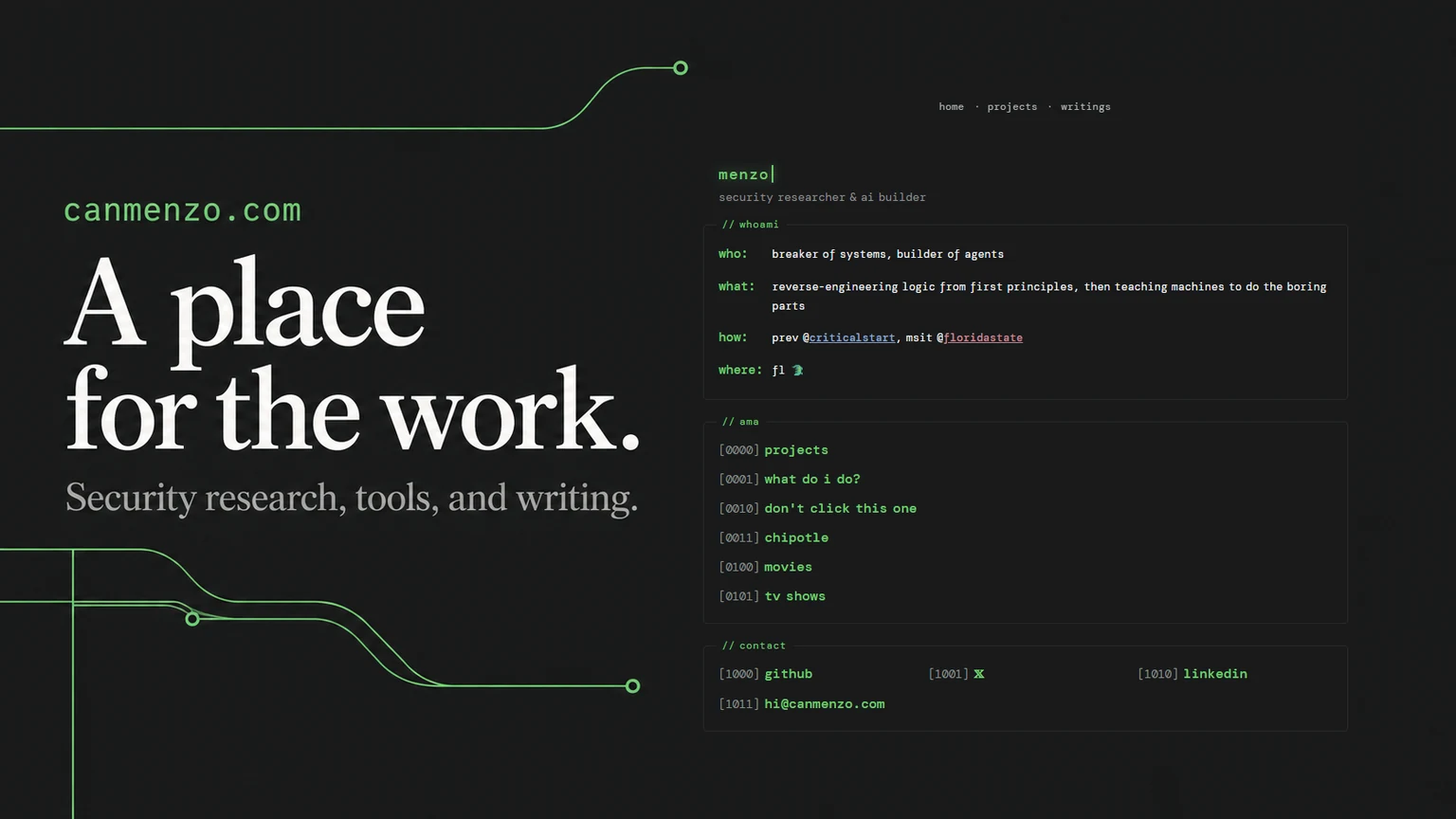Viewport: 1456px width, 819px height.
Task: Click the "menzo" terminal name heading
Action: (743, 174)
